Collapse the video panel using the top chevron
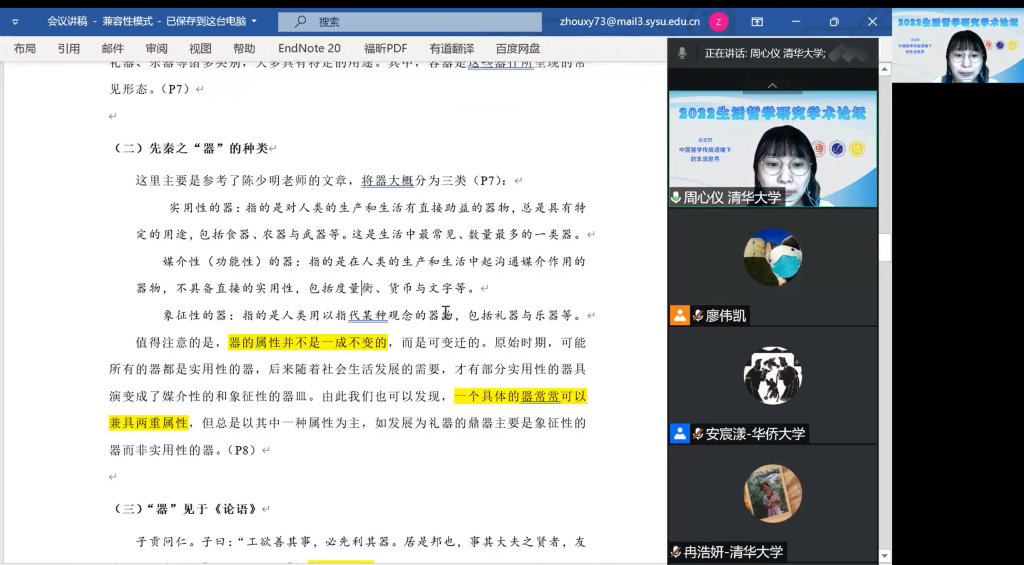The image size is (1024, 565). pyautogui.click(x=772, y=84)
